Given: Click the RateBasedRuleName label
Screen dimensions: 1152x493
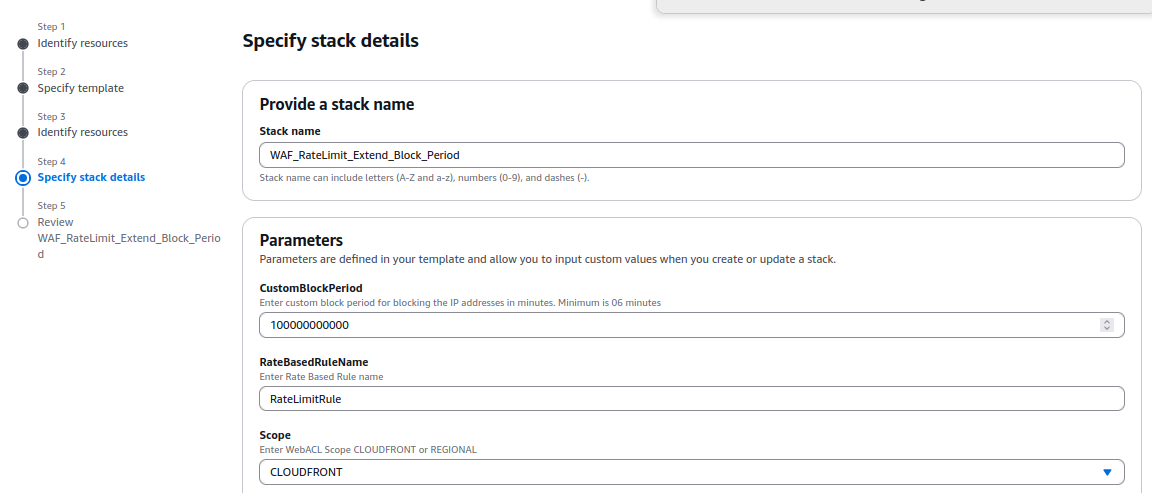Looking at the screenshot, I should click(314, 362).
